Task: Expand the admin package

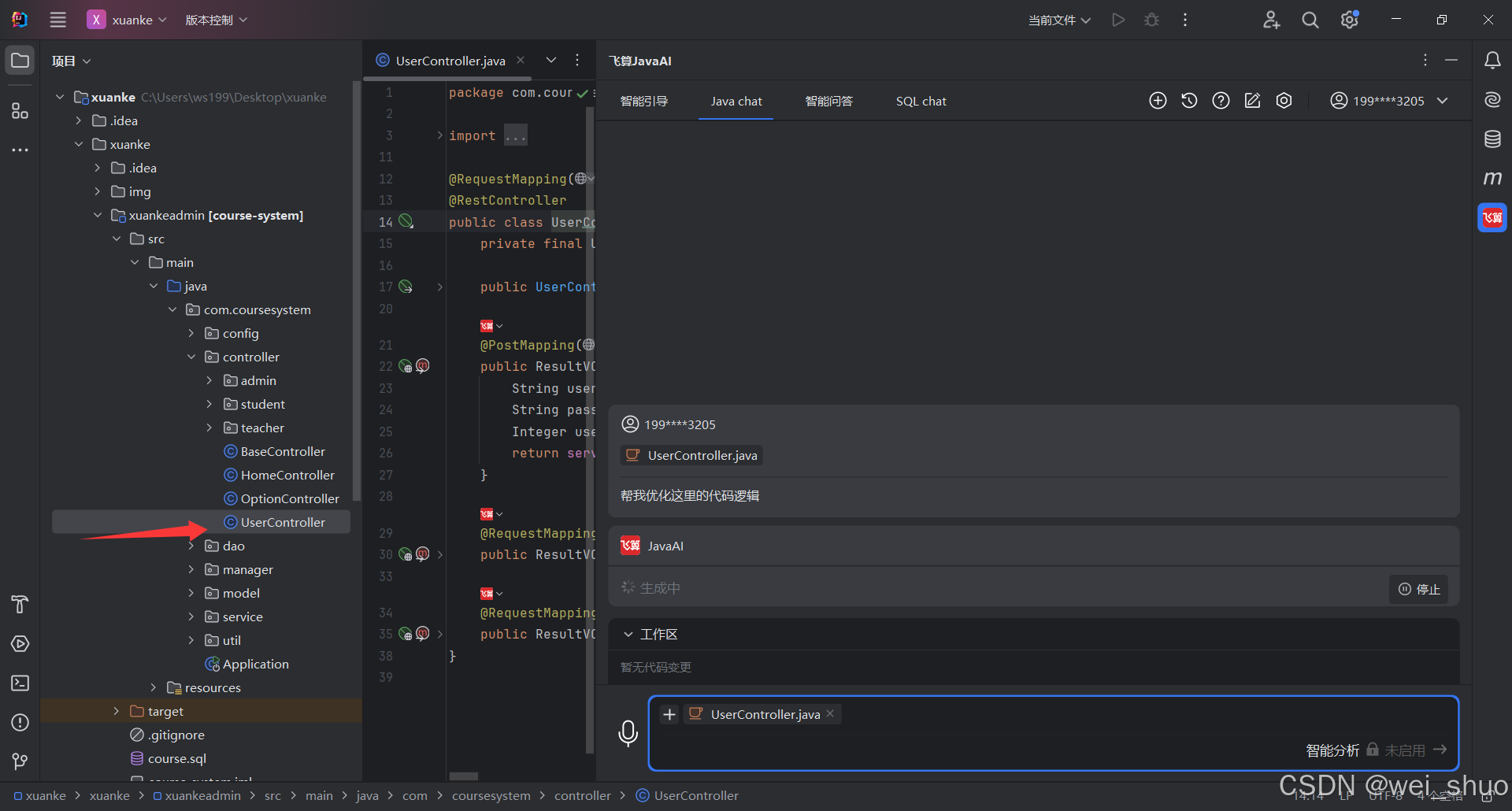Action: (x=209, y=380)
